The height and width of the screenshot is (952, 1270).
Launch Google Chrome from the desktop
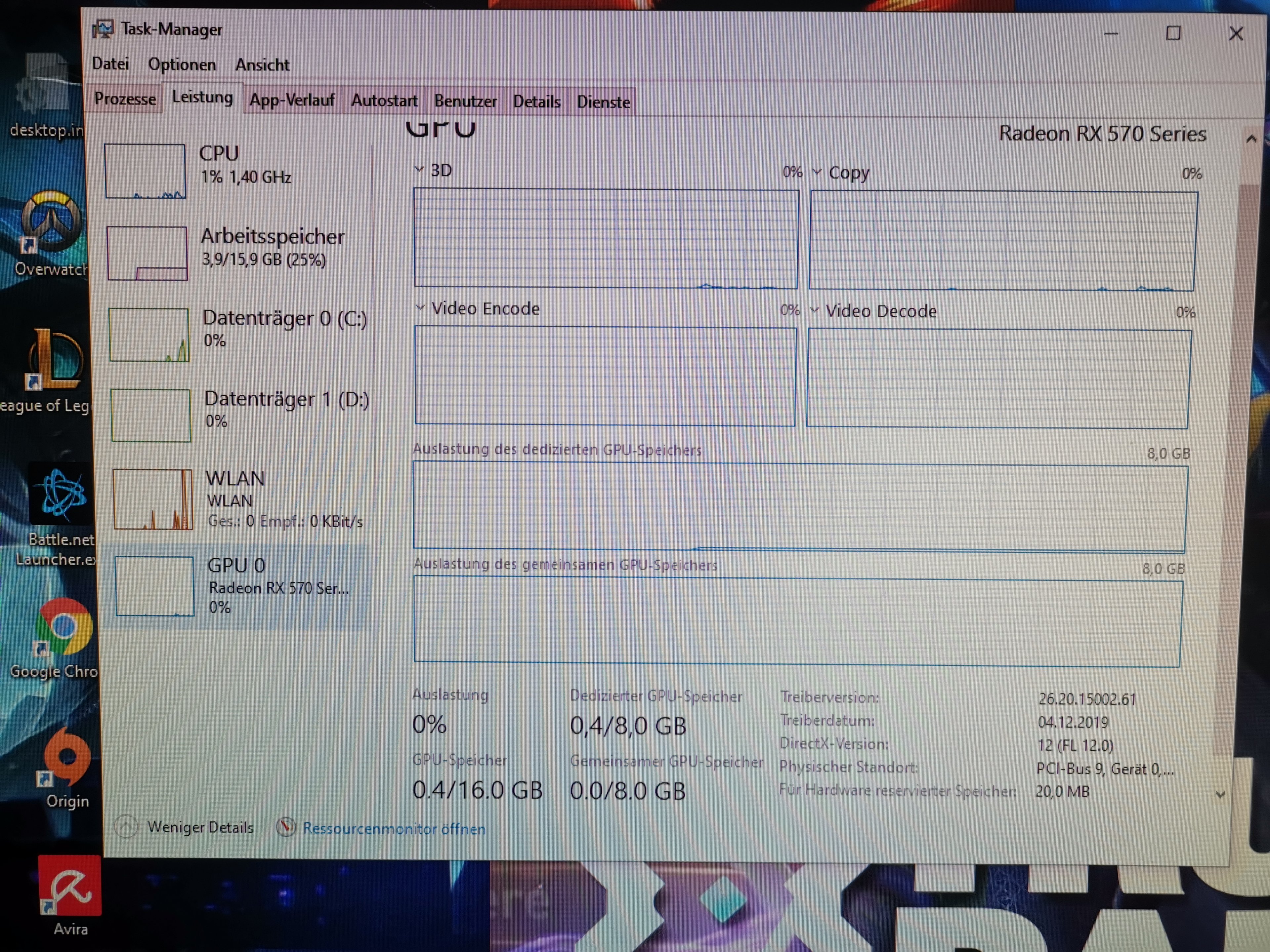[x=63, y=627]
